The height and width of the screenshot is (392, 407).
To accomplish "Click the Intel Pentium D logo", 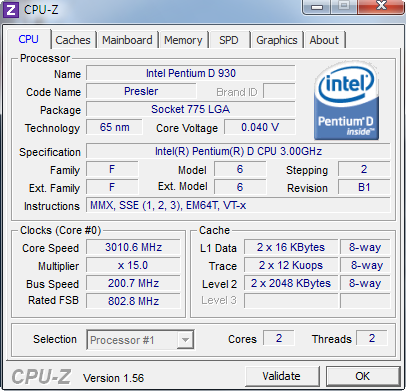I will point(346,101).
